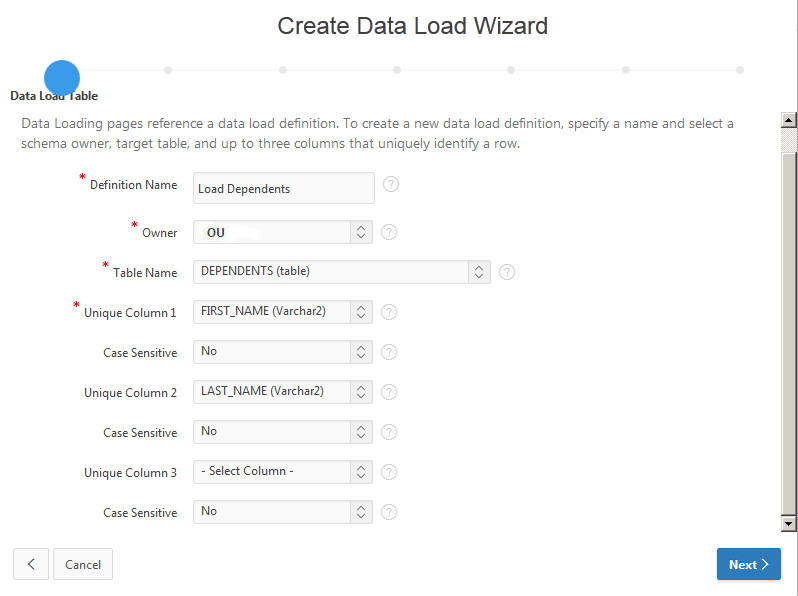
Task: Choose a column in Unique Column 3
Action: (282, 472)
